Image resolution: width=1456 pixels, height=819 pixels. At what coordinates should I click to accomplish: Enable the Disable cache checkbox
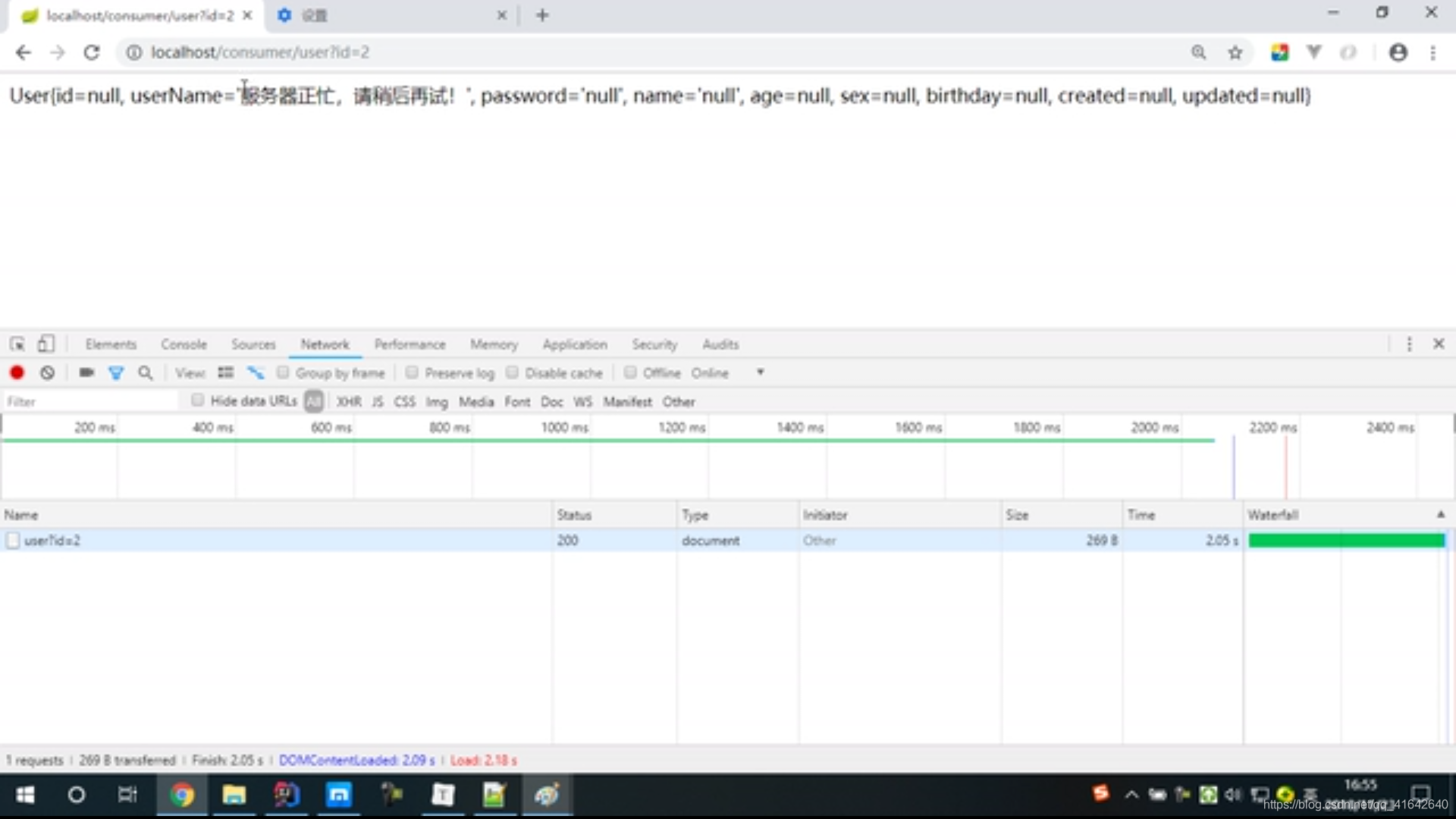(512, 372)
